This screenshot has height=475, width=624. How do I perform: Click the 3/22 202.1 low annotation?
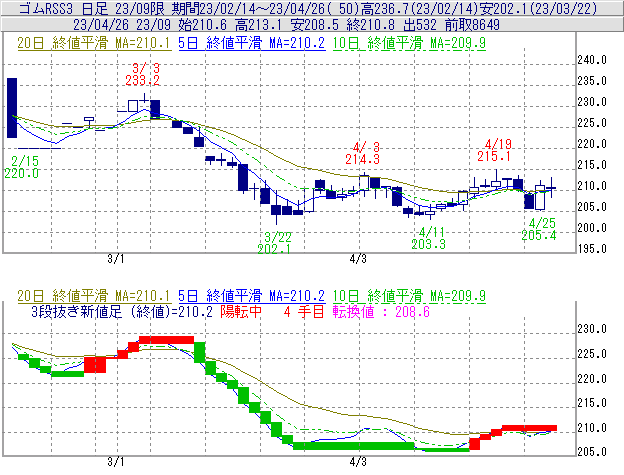tap(275, 243)
